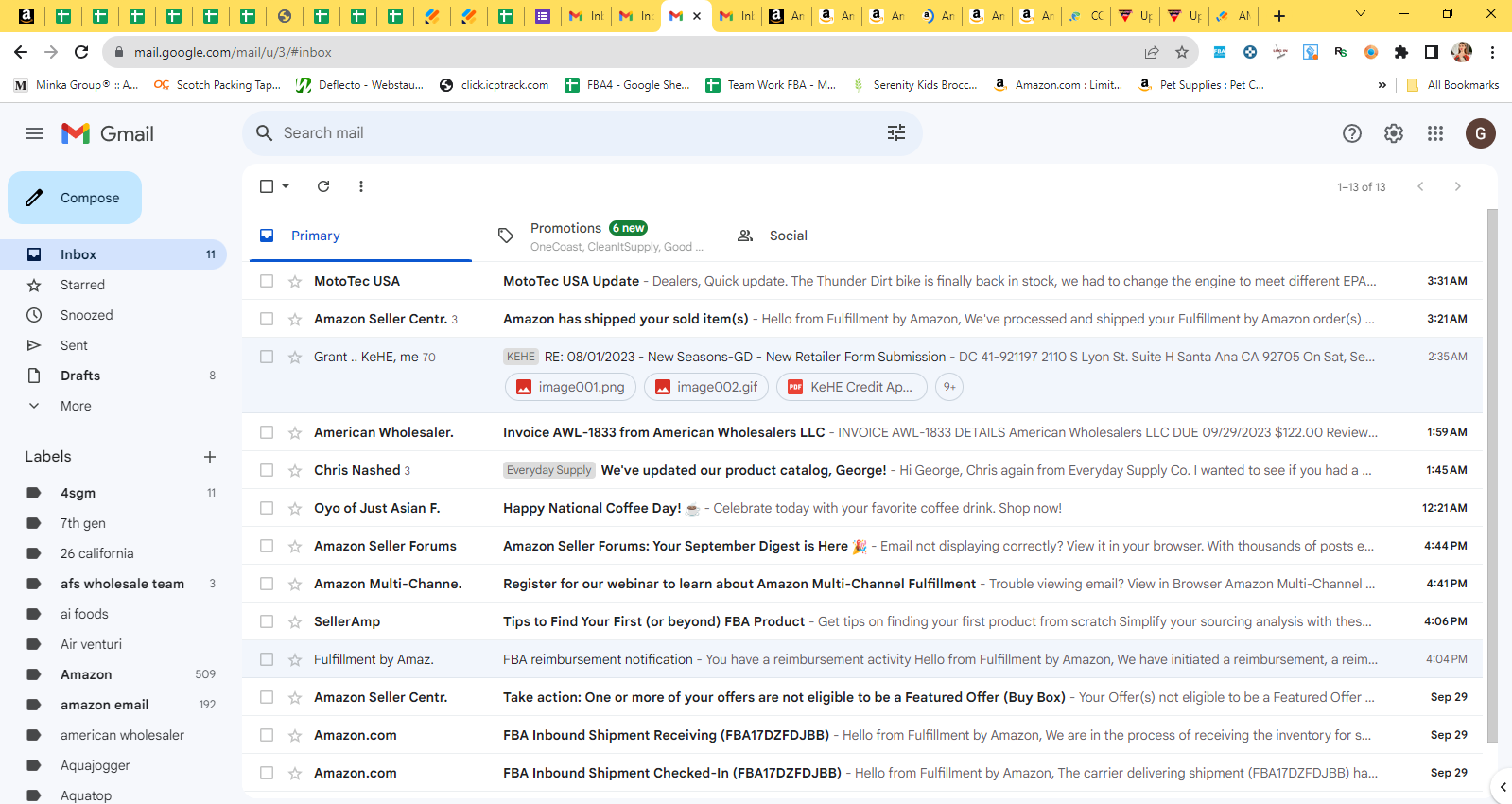Image resolution: width=1512 pixels, height=804 pixels.
Task: Go to previous page of messages
Action: (1420, 186)
